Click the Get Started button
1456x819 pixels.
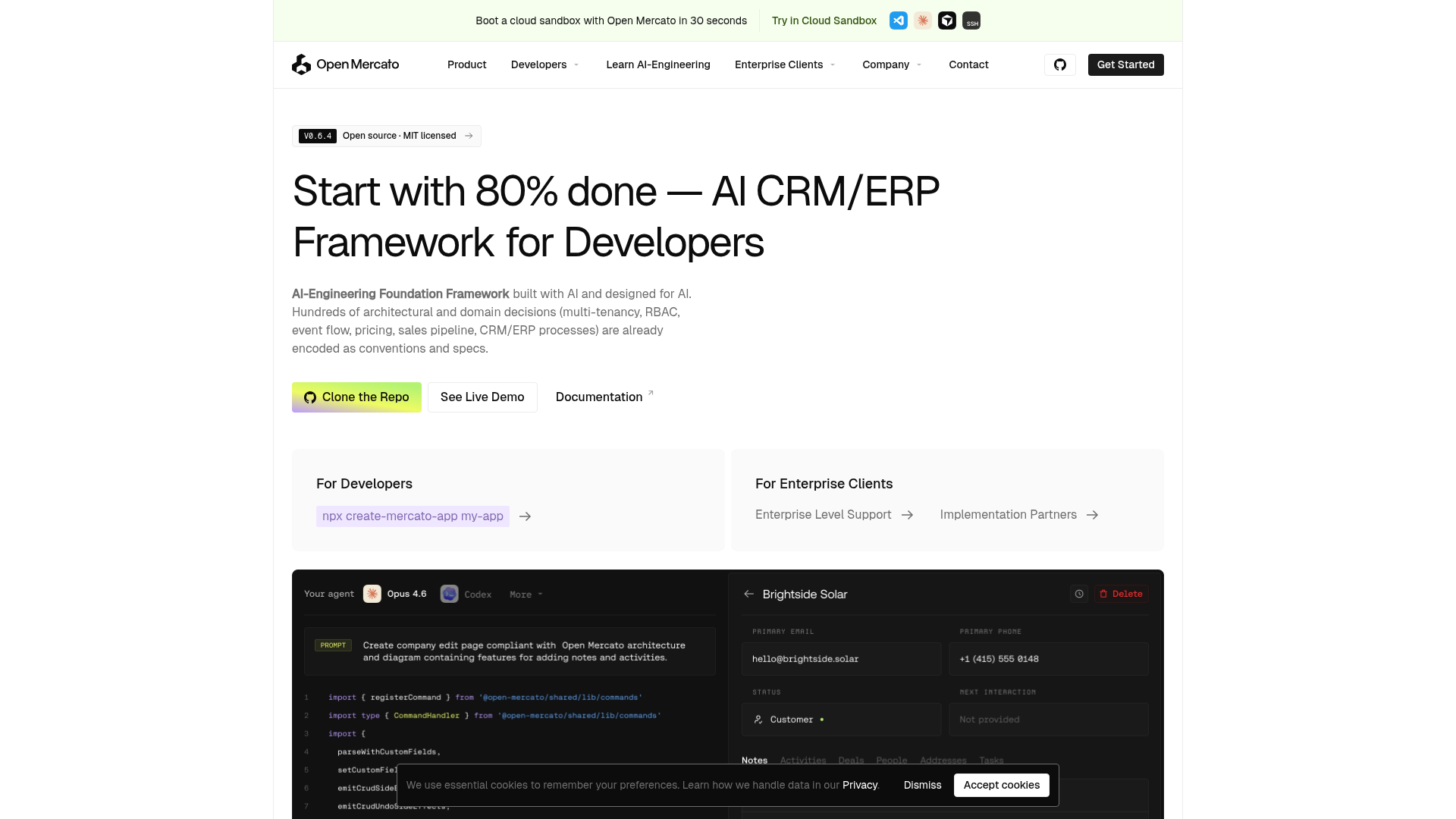(x=1126, y=64)
